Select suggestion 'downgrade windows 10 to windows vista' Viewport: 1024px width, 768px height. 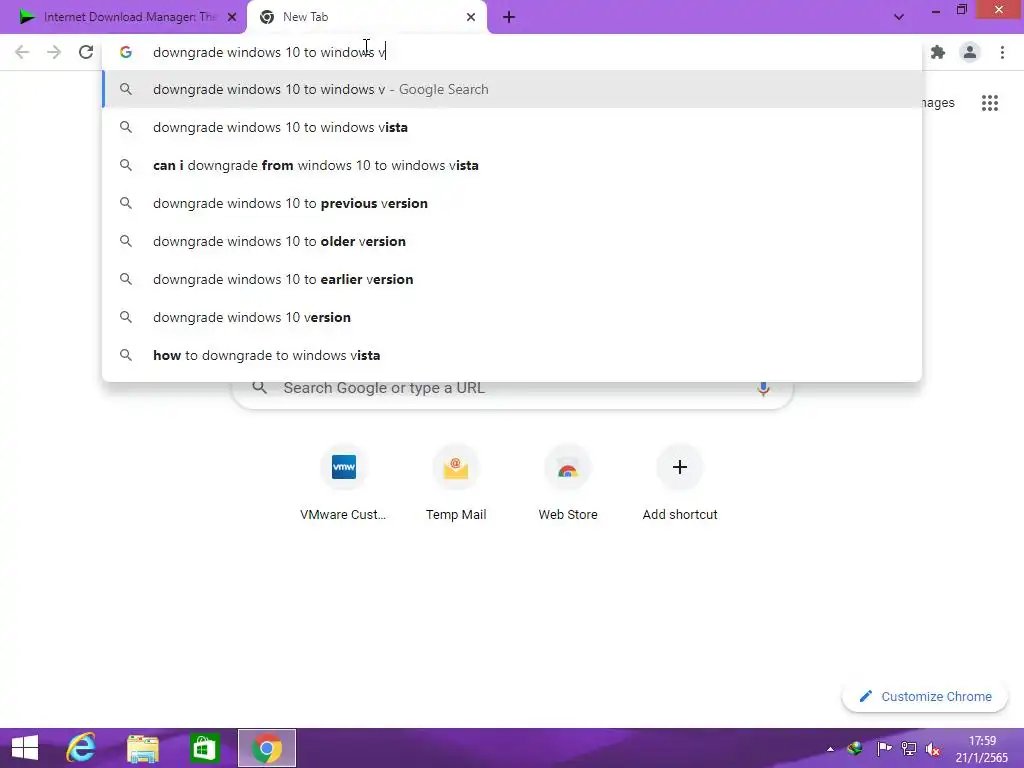pyautogui.click(x=513, y=127)
